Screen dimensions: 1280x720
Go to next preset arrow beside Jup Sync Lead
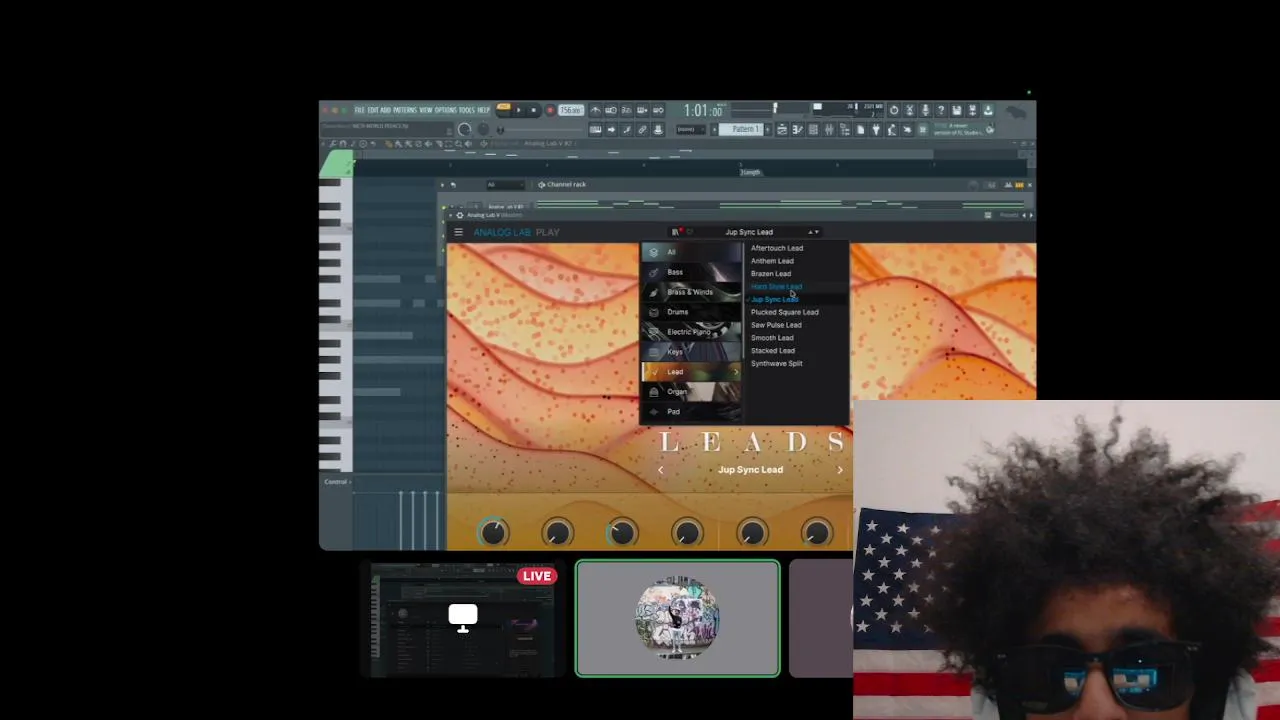point(840,470)
